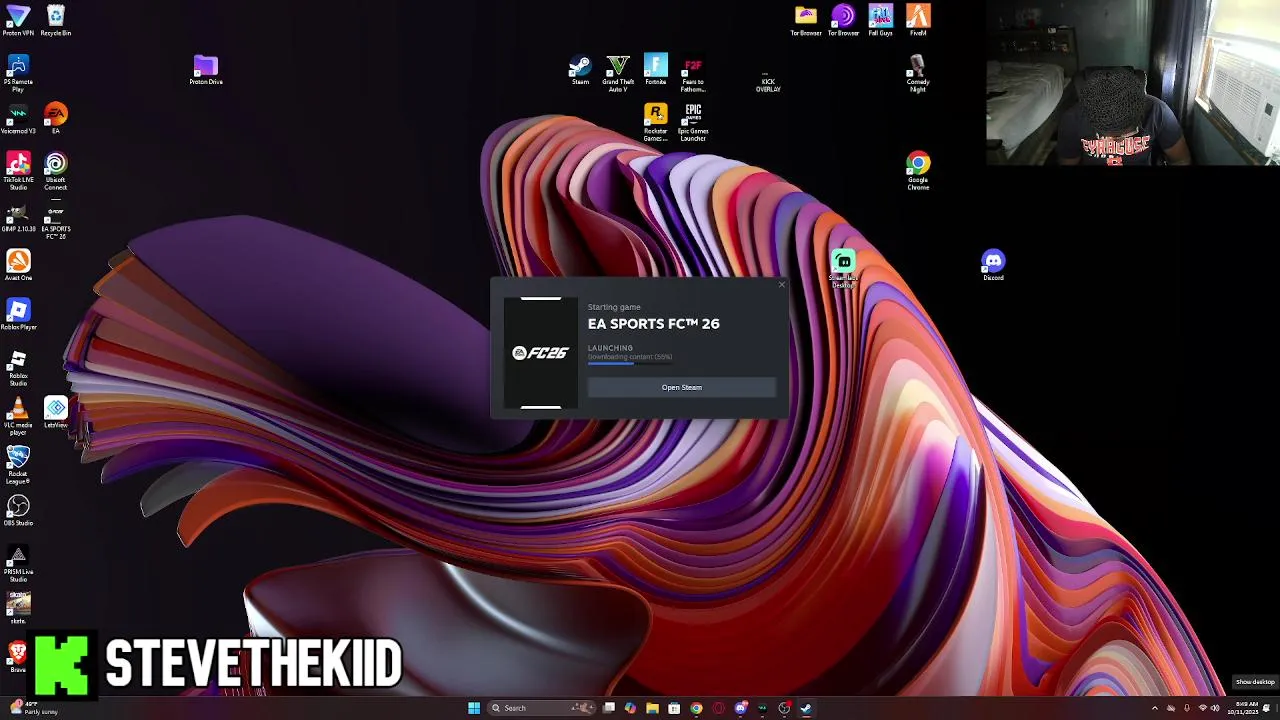Open the Steam desktop shortcut

(x=580, y=70)
